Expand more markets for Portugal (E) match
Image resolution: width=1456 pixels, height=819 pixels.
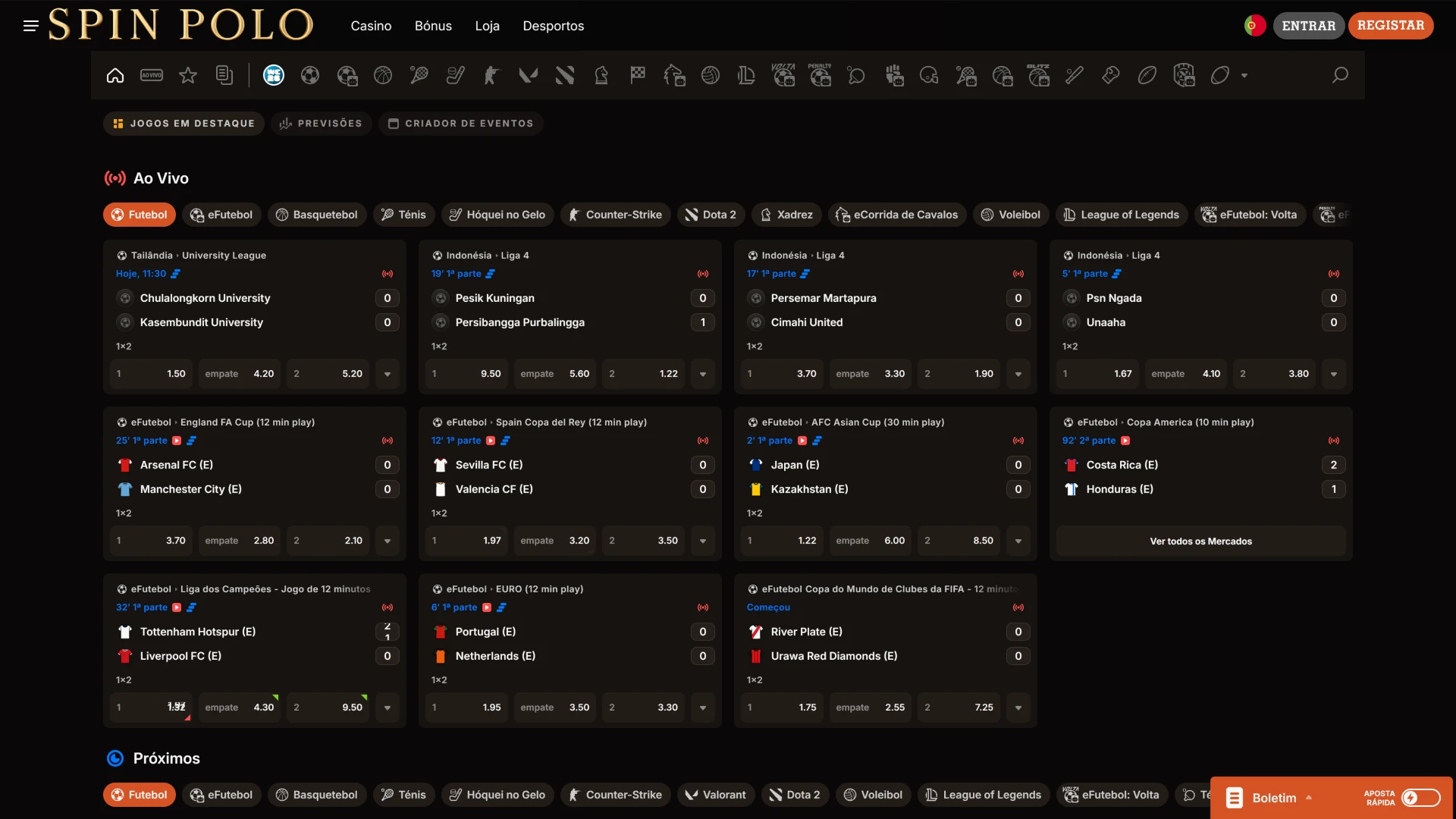click(x=703, y=708)
